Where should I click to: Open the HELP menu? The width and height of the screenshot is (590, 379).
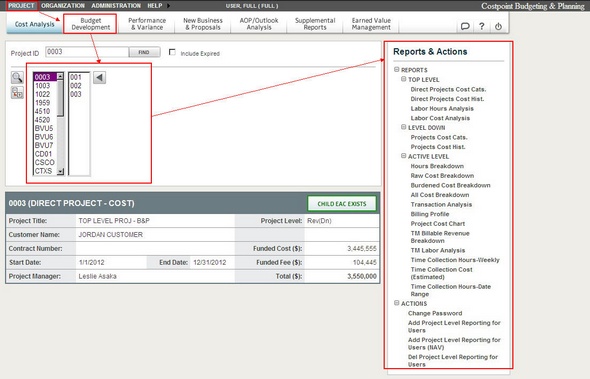pos(155,6)
